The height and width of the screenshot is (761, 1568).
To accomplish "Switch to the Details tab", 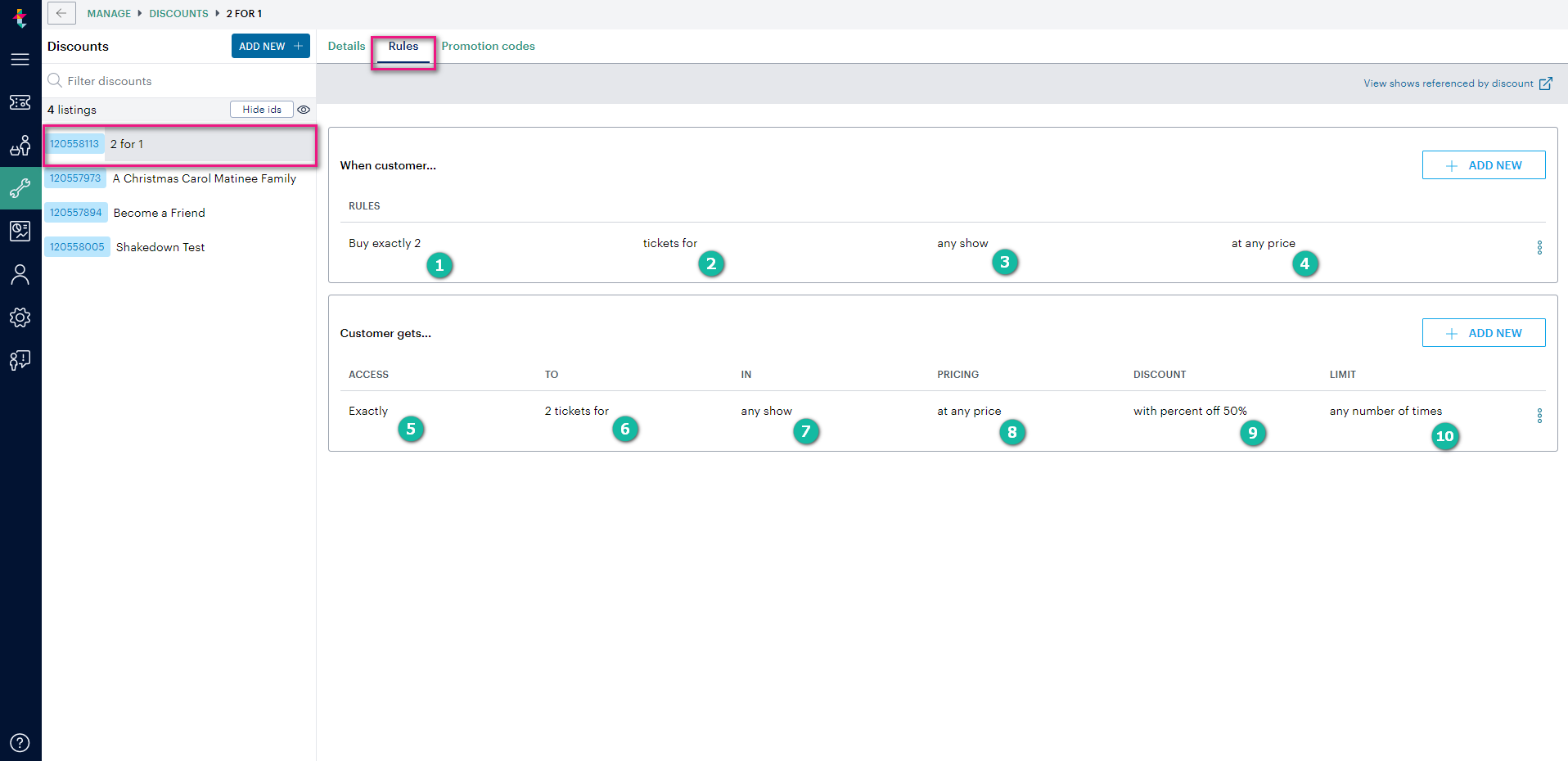I will (x=346, y=46).
